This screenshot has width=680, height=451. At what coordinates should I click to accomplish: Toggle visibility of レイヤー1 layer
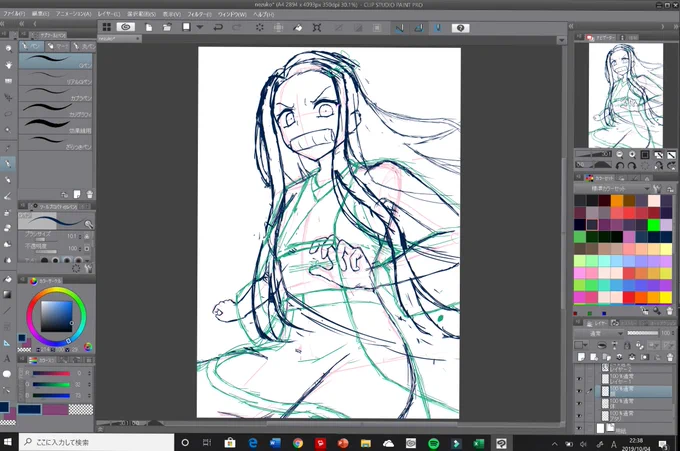click(579, 379)
